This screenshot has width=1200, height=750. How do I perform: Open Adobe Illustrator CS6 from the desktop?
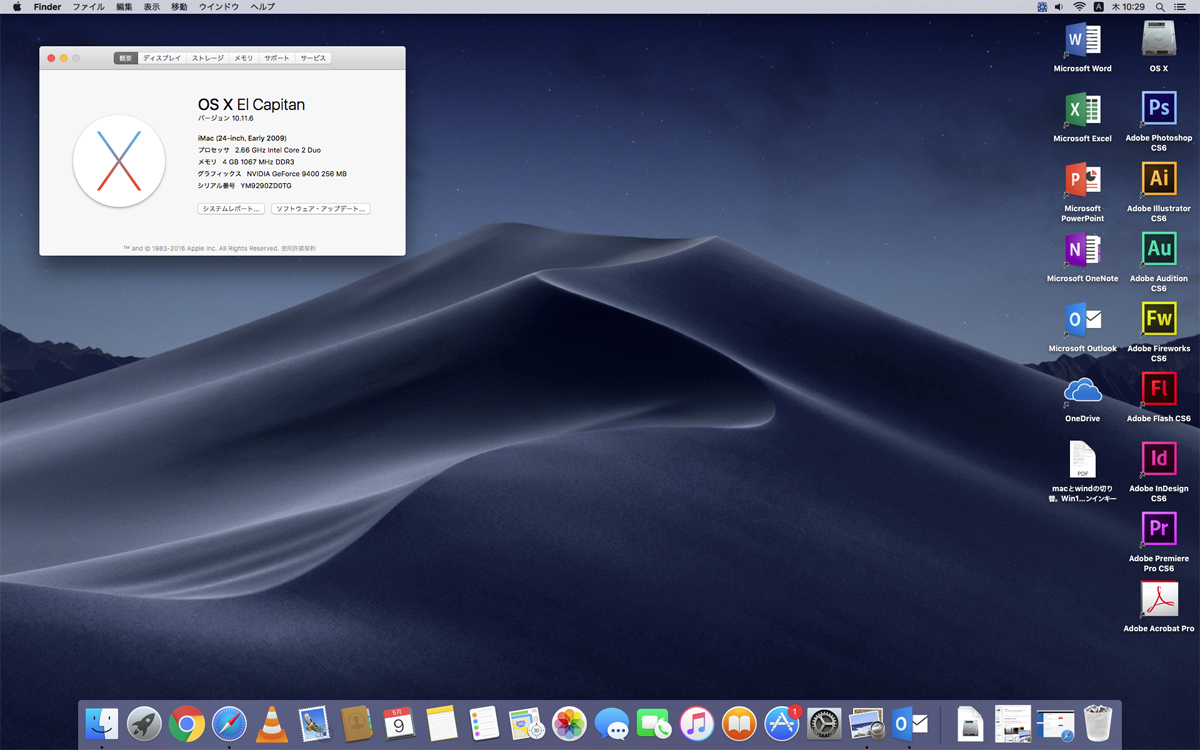[x=1158, y=180]
